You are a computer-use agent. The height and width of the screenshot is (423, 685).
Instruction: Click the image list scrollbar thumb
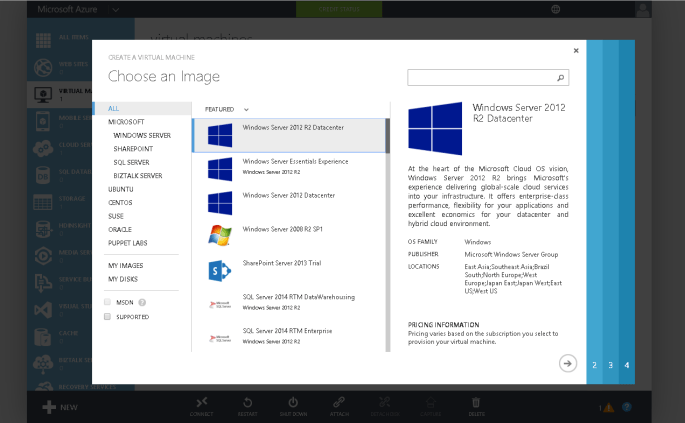click(x=387, y=135)
